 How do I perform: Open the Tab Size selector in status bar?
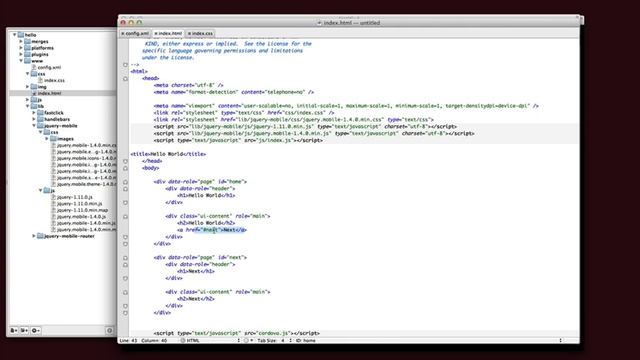coord(274,340)
